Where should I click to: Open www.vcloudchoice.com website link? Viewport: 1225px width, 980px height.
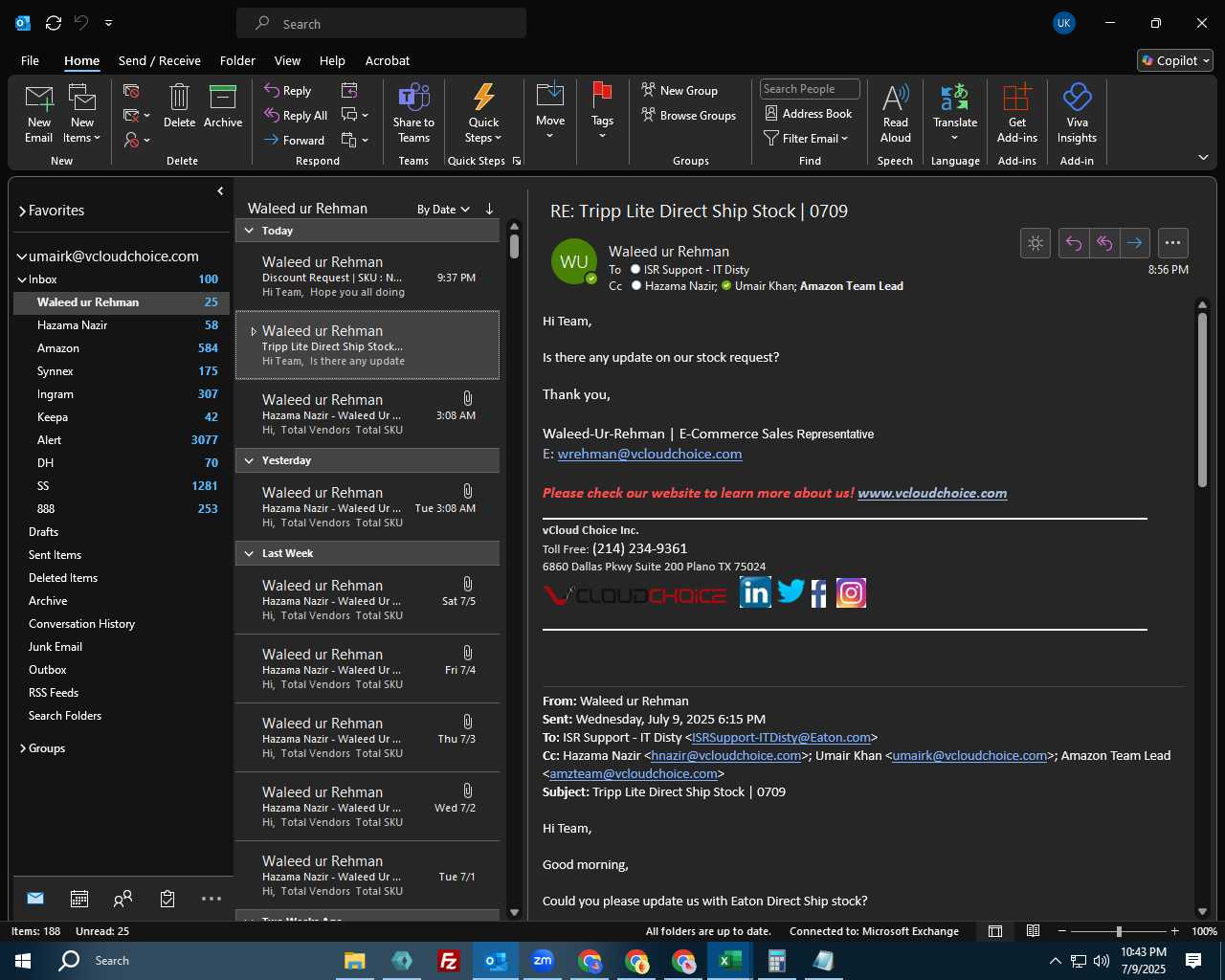[932, 493]
